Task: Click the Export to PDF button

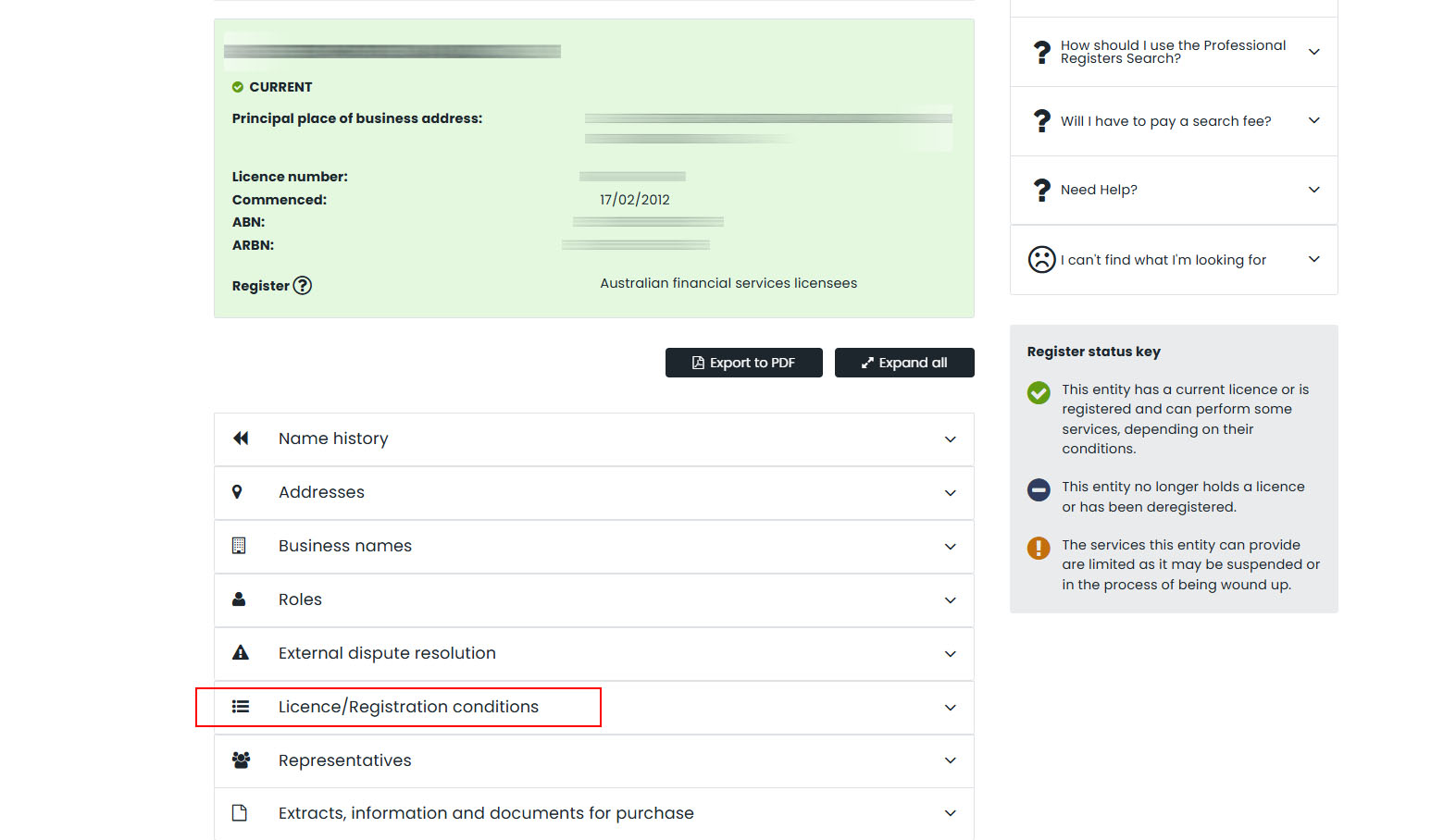Action: click(x=743, y=363)
